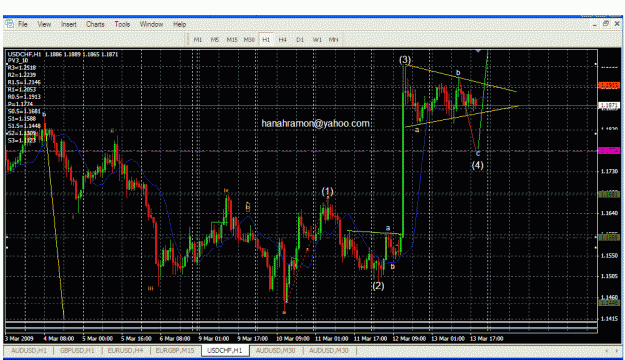This screenshot has width=625, height=360.
Task: Open the EURGBP,M15 chart tab
Action: (175, 350)
